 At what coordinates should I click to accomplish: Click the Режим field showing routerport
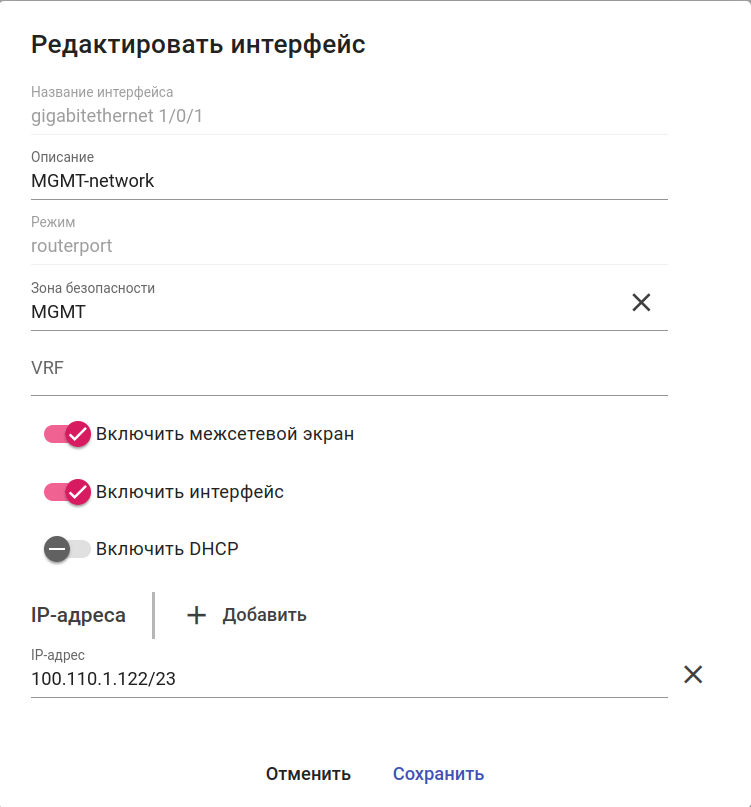tap(349, 245)
